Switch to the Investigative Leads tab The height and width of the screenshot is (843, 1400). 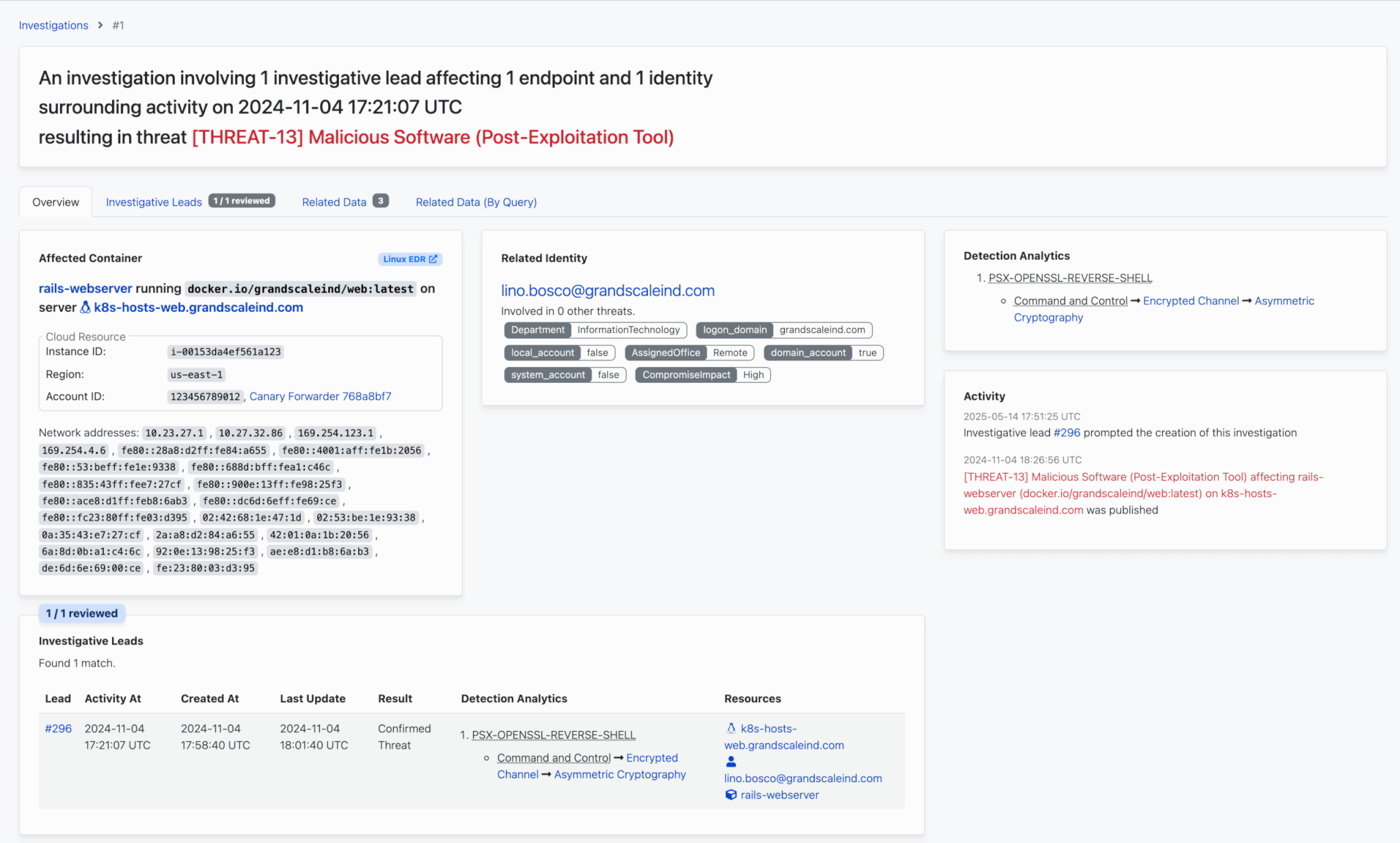click(x=154, y=202)
